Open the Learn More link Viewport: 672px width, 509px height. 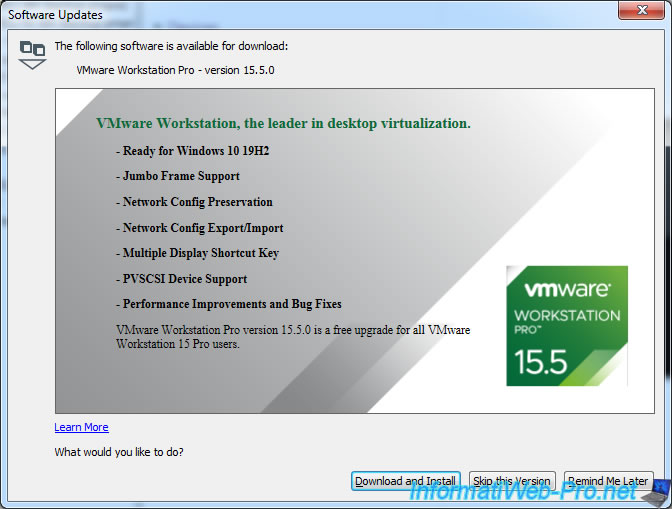tap(81, 427)
